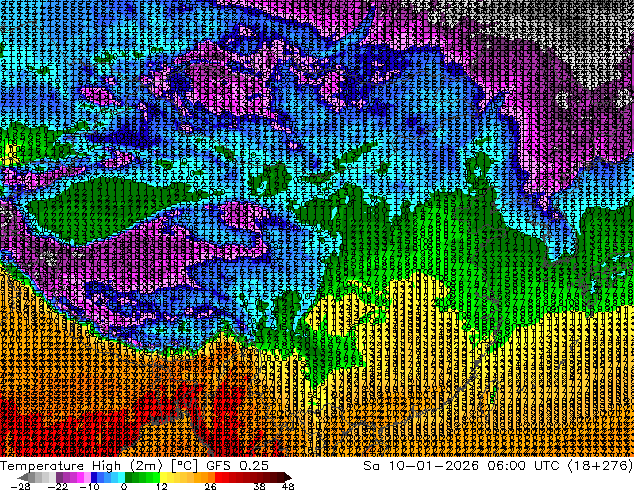Click the gray arrow at legend's cold end

click(22, 477)
